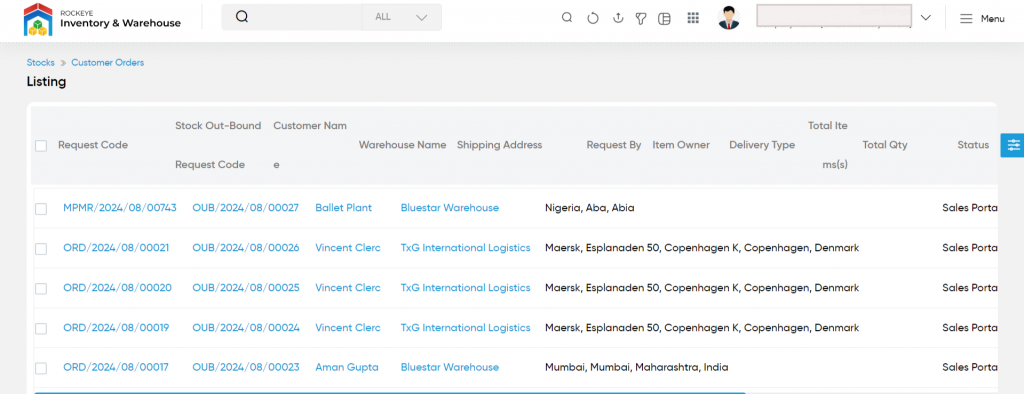This screenshot has height=394, width=1024.
Task: Open order link ORD/2024/08/00021
Action: [116, 248]
